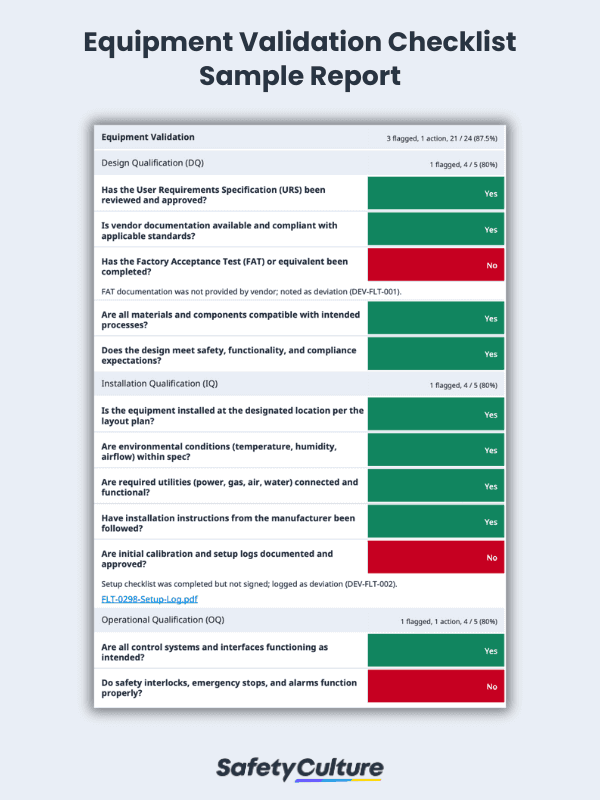The height and width of the screenshot is (800, 600).
Task: Click Yes for required utilities connected question
Action: 436,486
